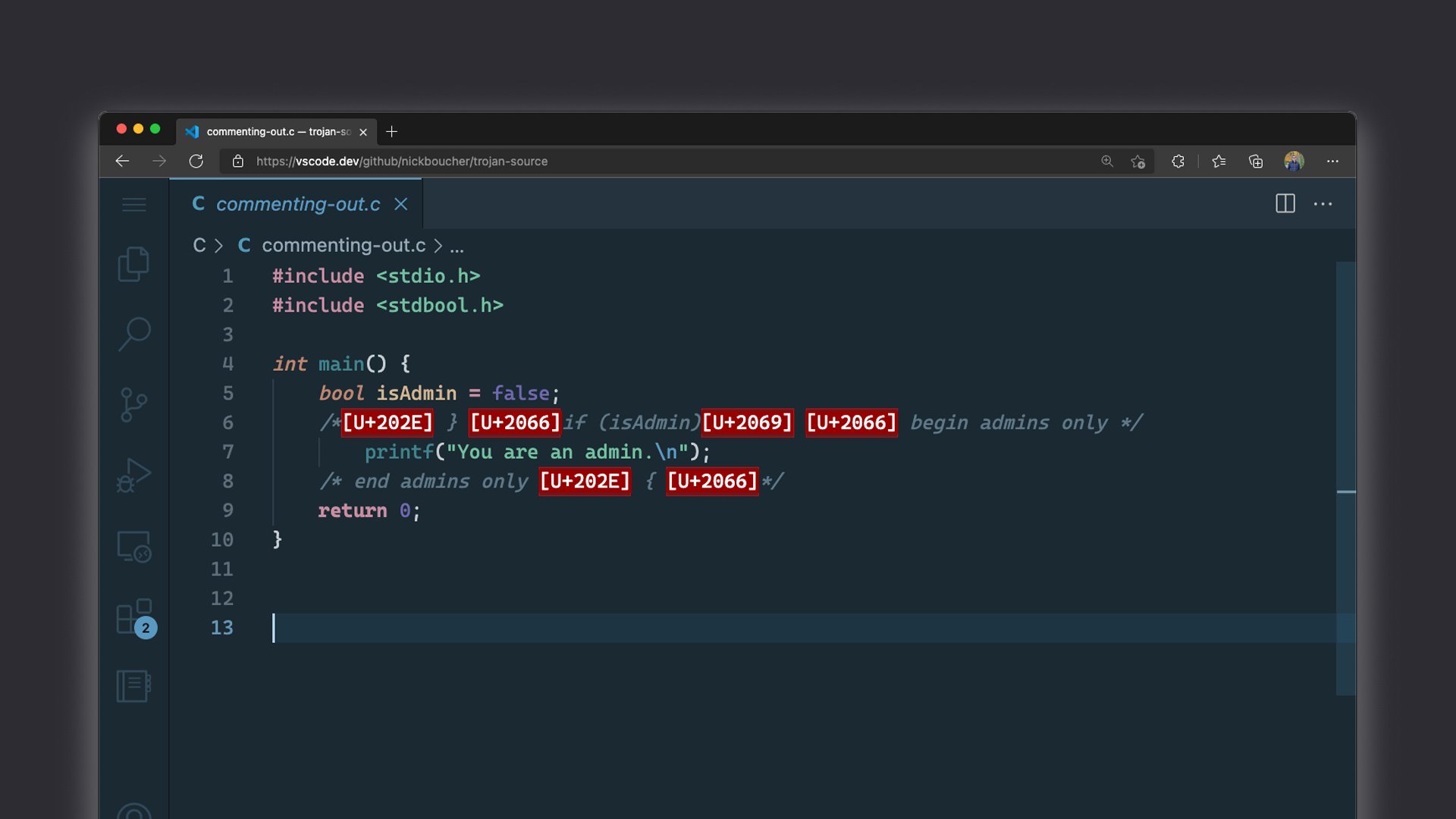Open the browser extensions puzzle icon
The image size is (1456, 819).
1178,161
